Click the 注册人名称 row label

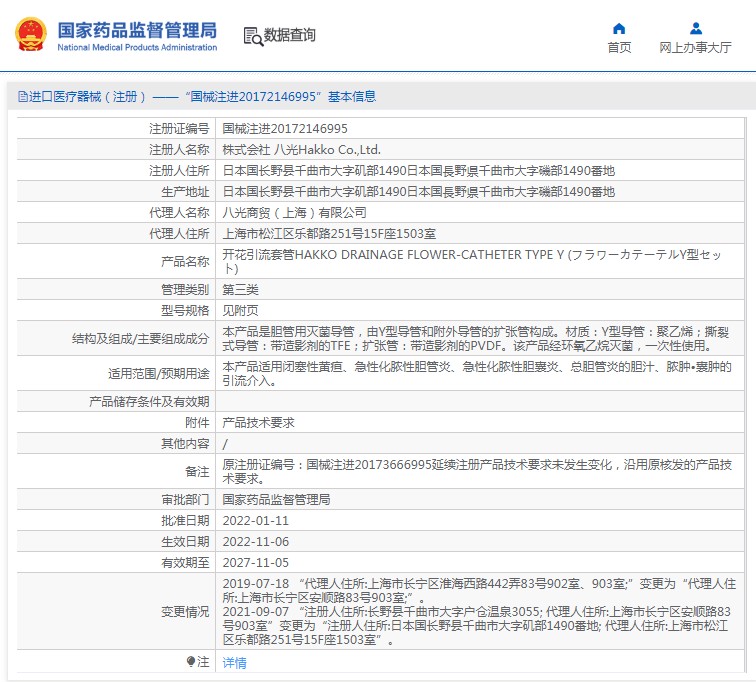coord(179,150)
